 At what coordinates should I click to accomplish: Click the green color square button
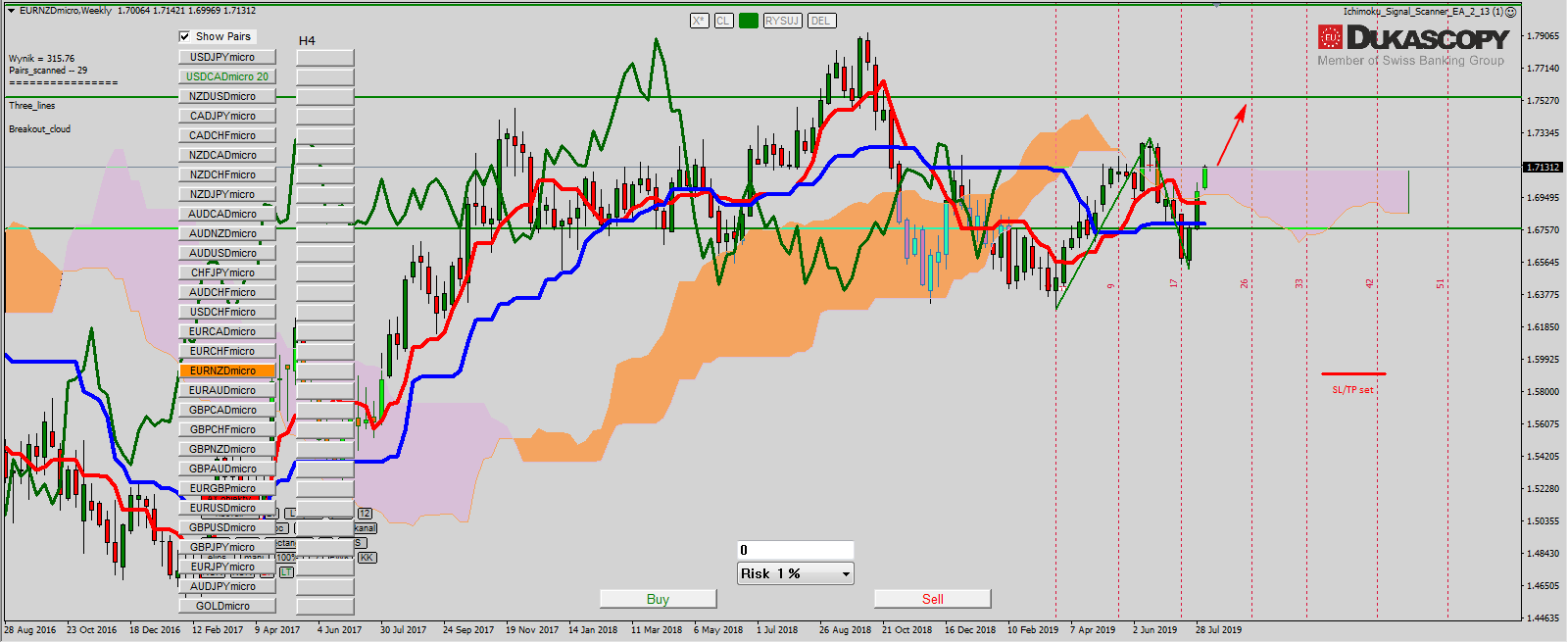[x=749, y=21]
